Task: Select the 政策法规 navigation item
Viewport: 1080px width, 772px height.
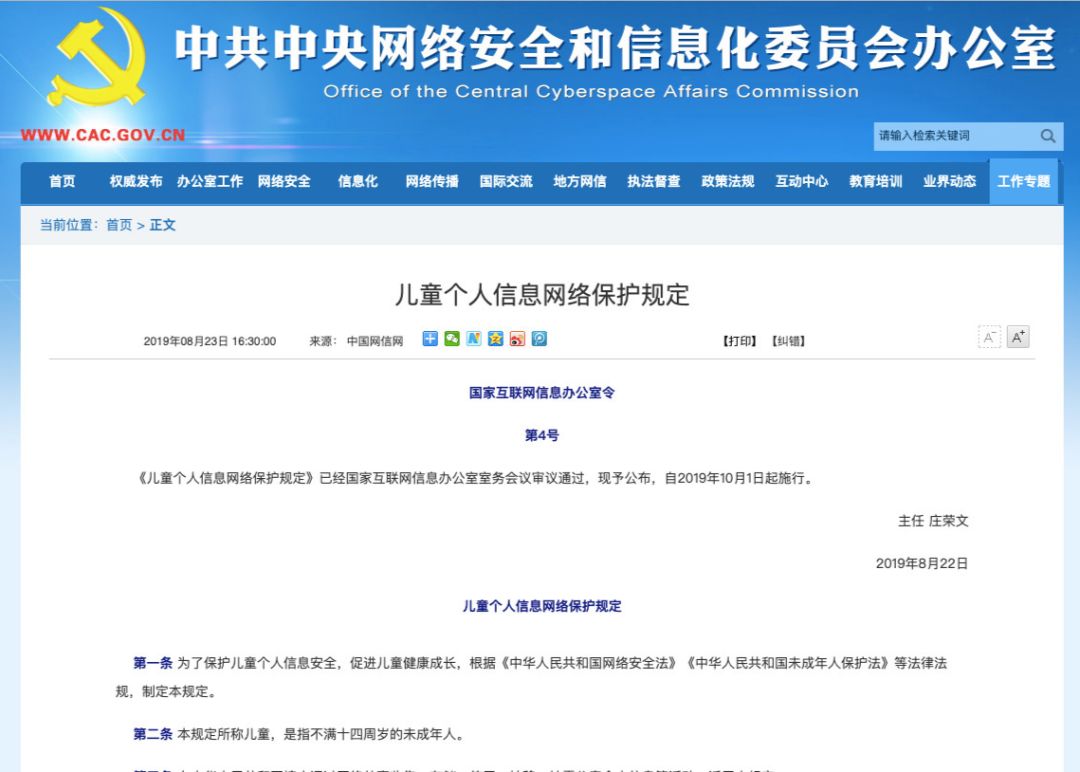Action: coord(728,182)
